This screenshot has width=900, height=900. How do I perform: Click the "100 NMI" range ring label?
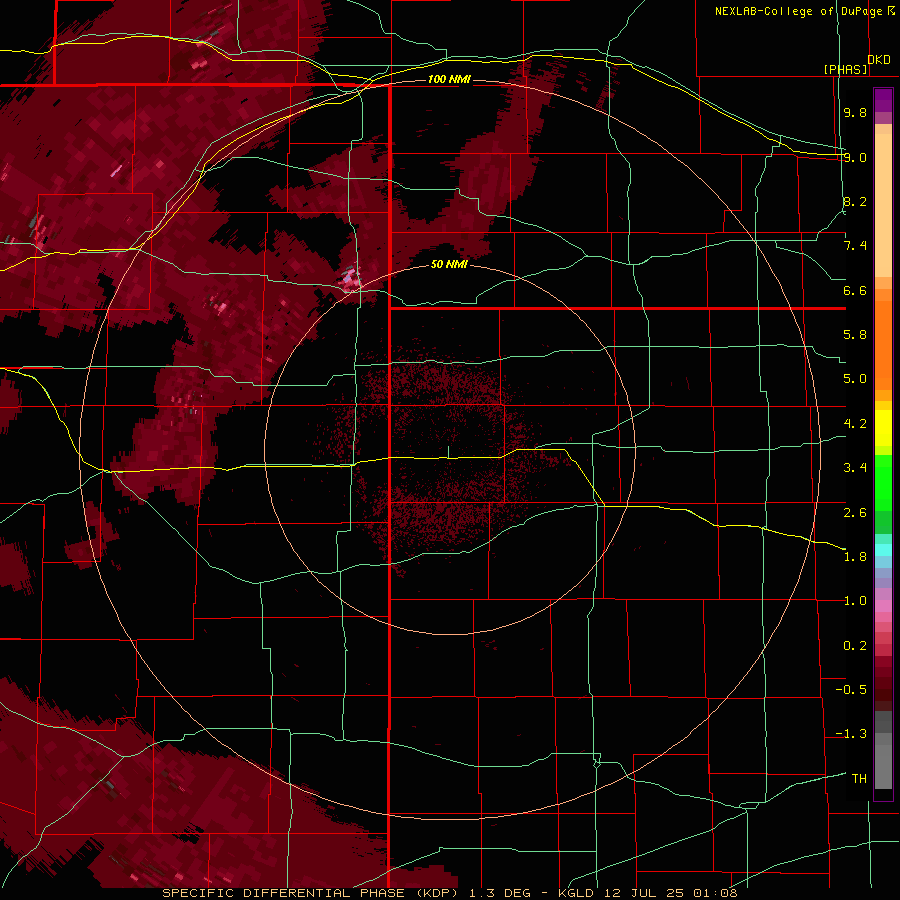pos(449,79)
